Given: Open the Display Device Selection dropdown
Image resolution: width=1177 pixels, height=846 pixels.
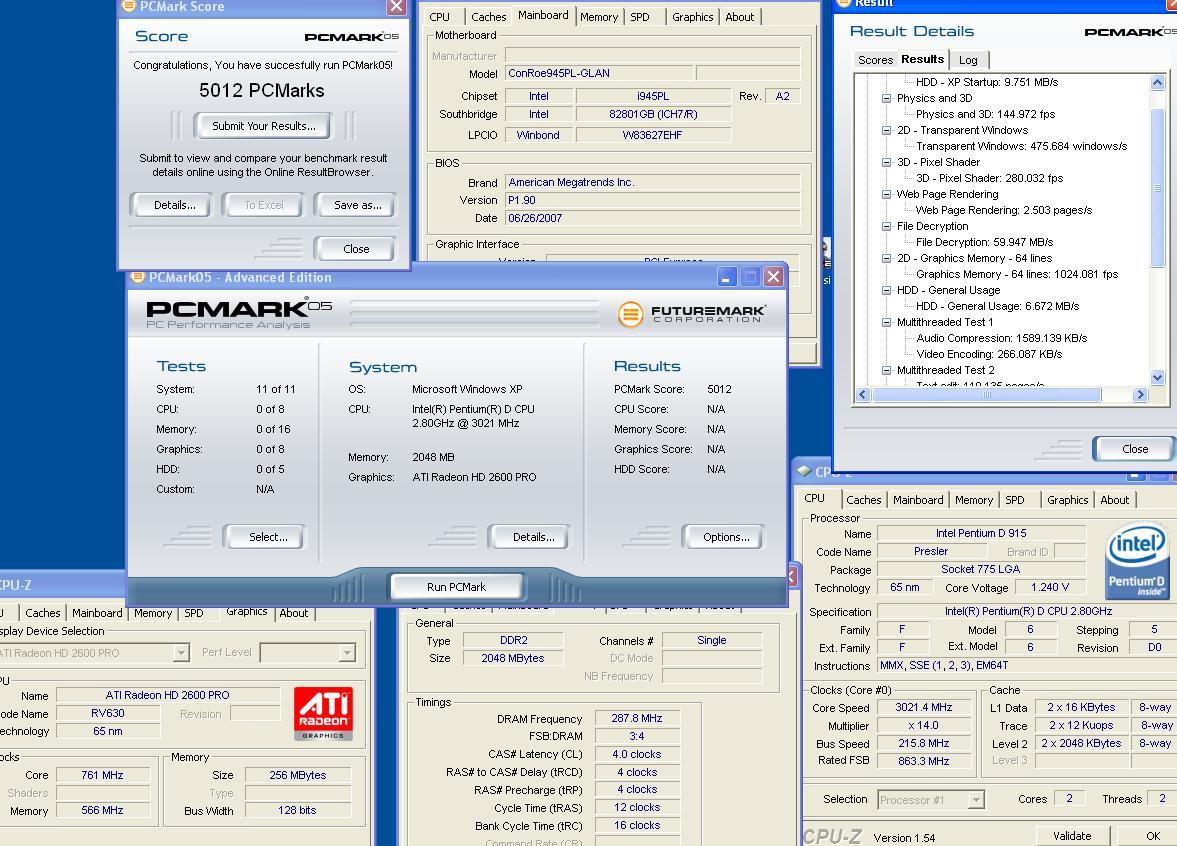Looking at the screenshot, I should (x=181, y=653).
